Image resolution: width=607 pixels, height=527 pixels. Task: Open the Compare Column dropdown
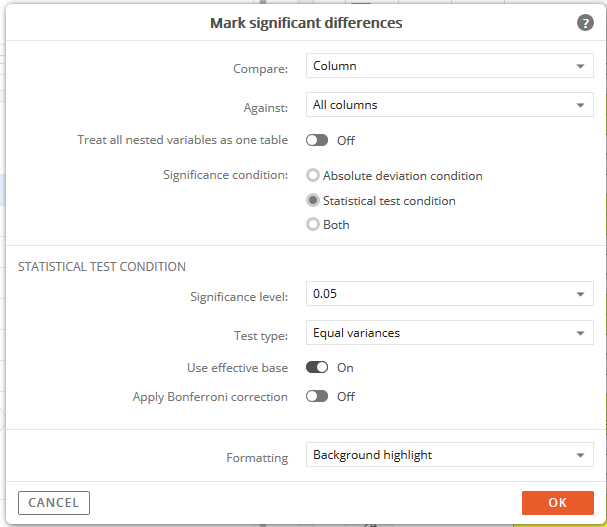(449, 66)
